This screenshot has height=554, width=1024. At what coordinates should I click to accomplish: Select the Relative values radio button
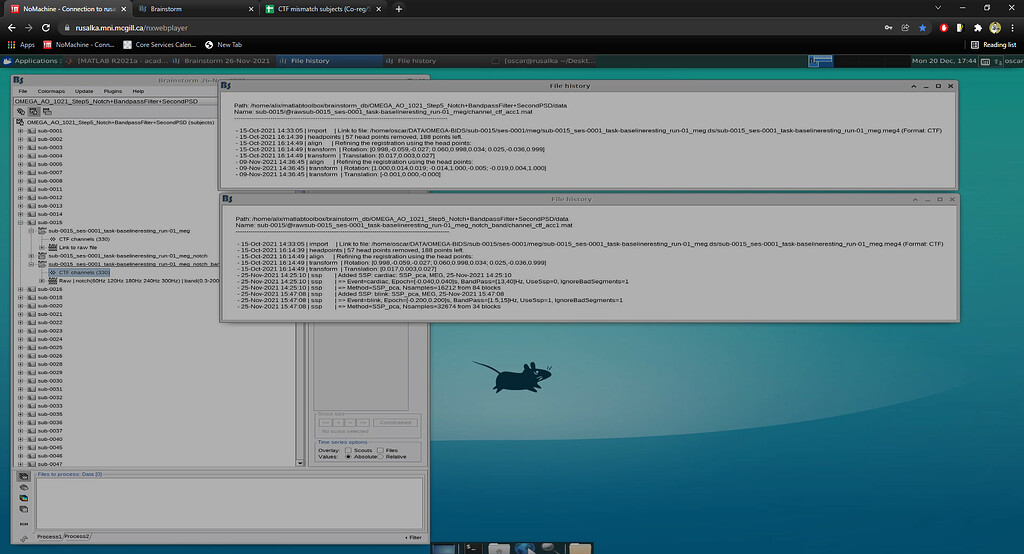pyautogui.click(x=379, y=457)
